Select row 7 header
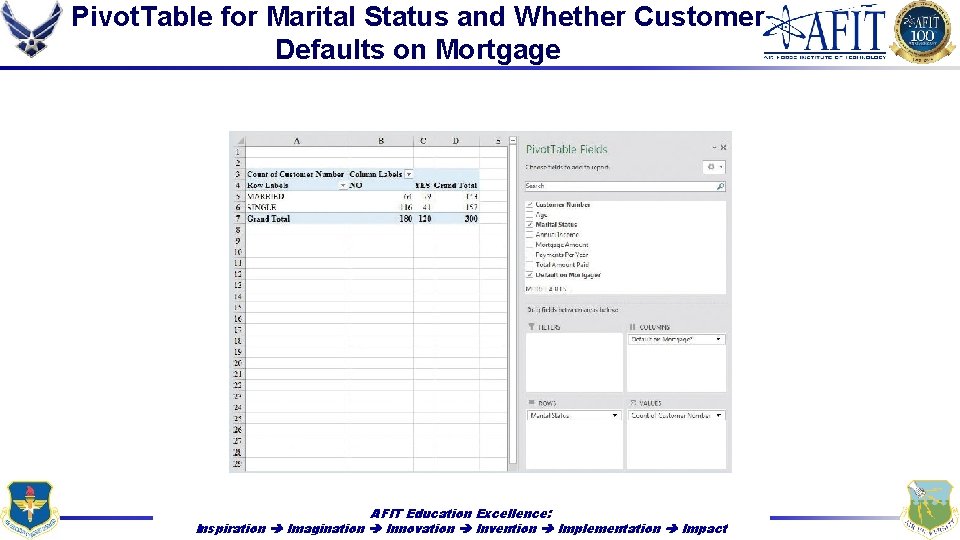 tap(238, 219)
